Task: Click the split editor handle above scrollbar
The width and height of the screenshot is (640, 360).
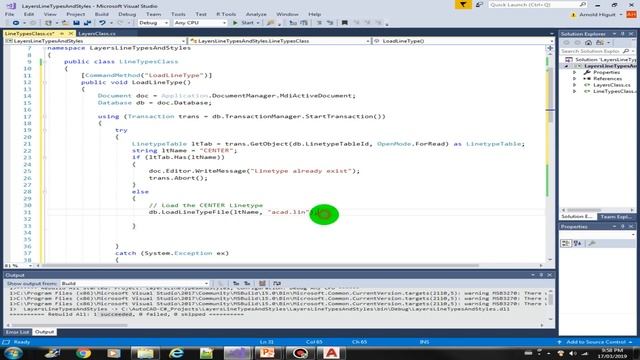Action: [x=550, y=48]
